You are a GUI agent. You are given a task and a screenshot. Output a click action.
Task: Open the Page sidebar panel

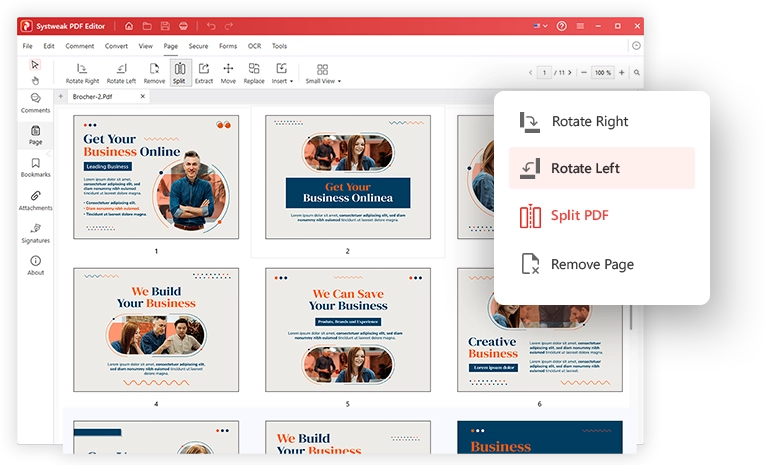click(35, 135)
